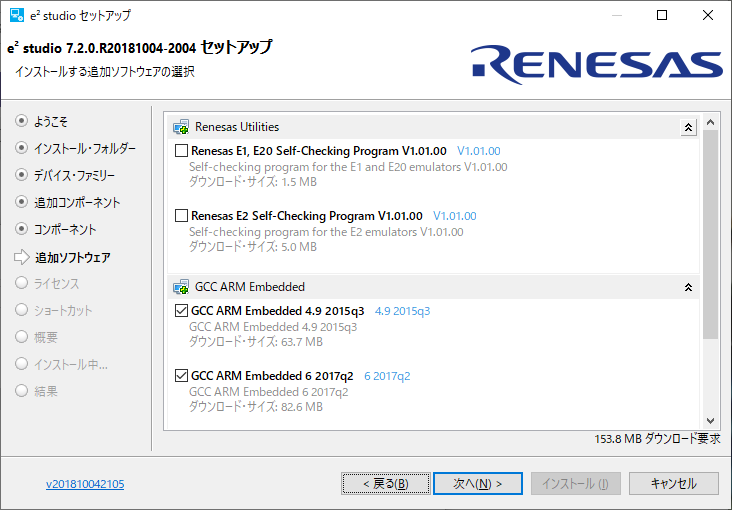Image resolution: width=732 pixels, height=510 pixels.
Task: Enable Renesas E1, E20 Self-Checking Program checkbox
Action: pos(181,151)
